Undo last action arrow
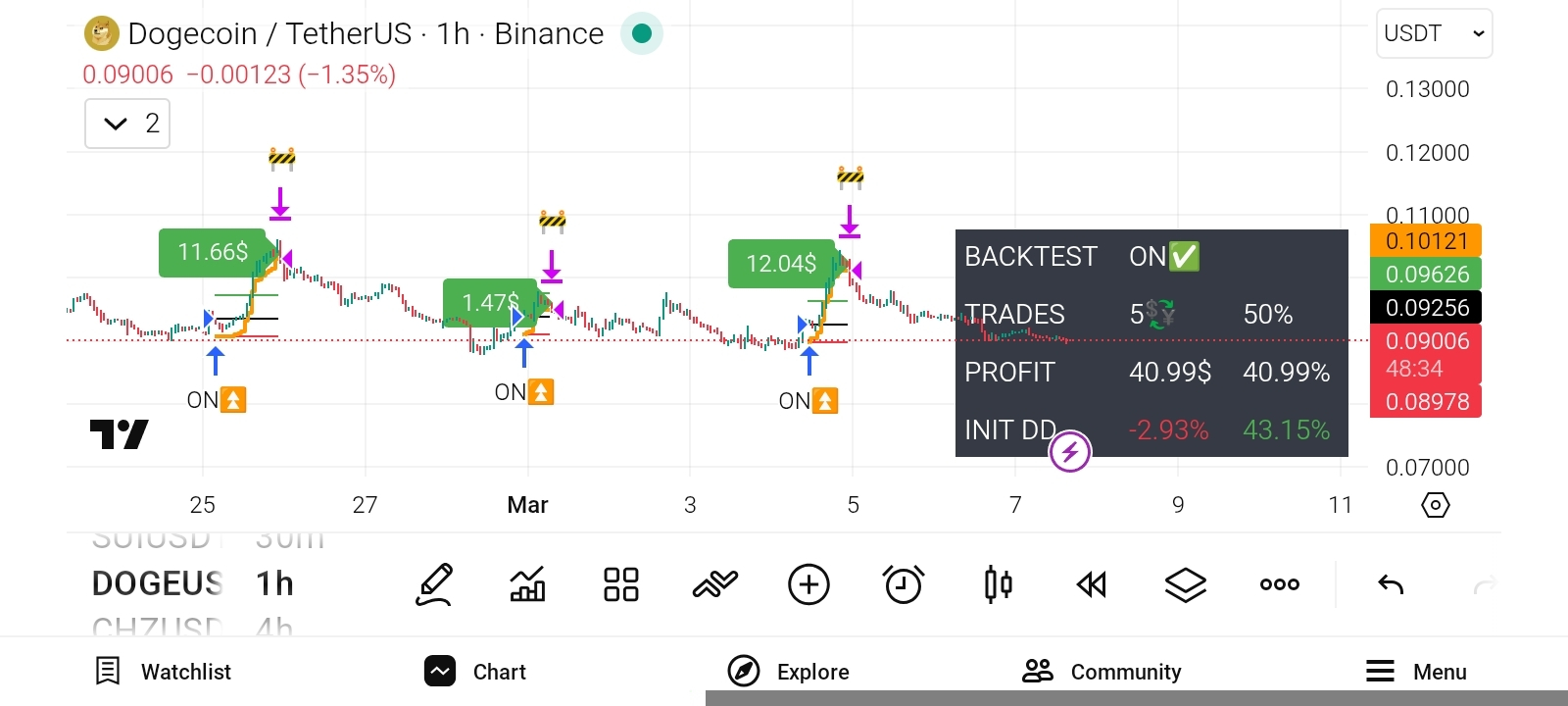The width and height of the screenshot is (1568, 706). click(1391, 584)
